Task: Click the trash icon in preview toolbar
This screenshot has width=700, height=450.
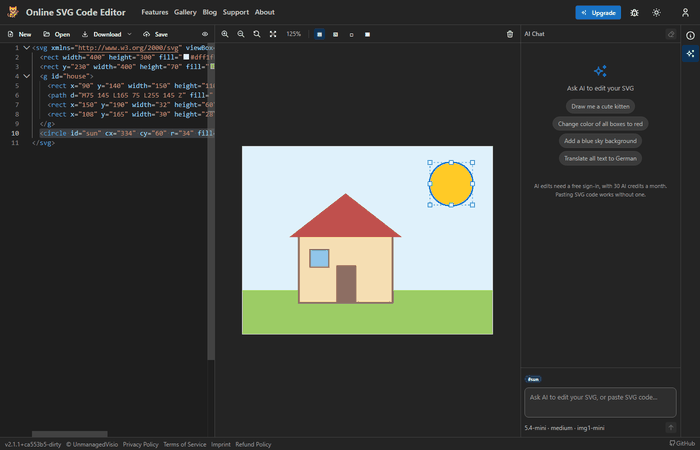Action: [510, 34]
